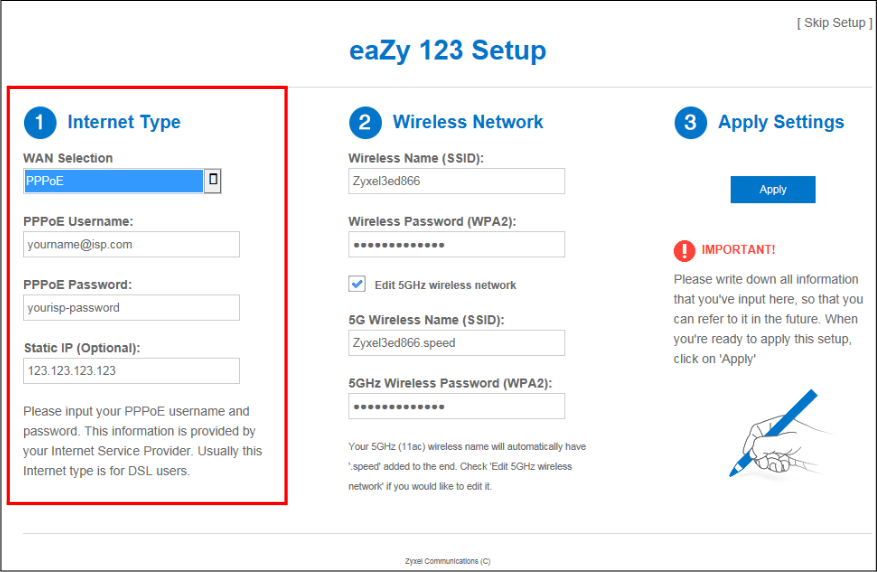
Task: Open the WAN Selection dropdown arrow
Action: [x=212, y=181]
